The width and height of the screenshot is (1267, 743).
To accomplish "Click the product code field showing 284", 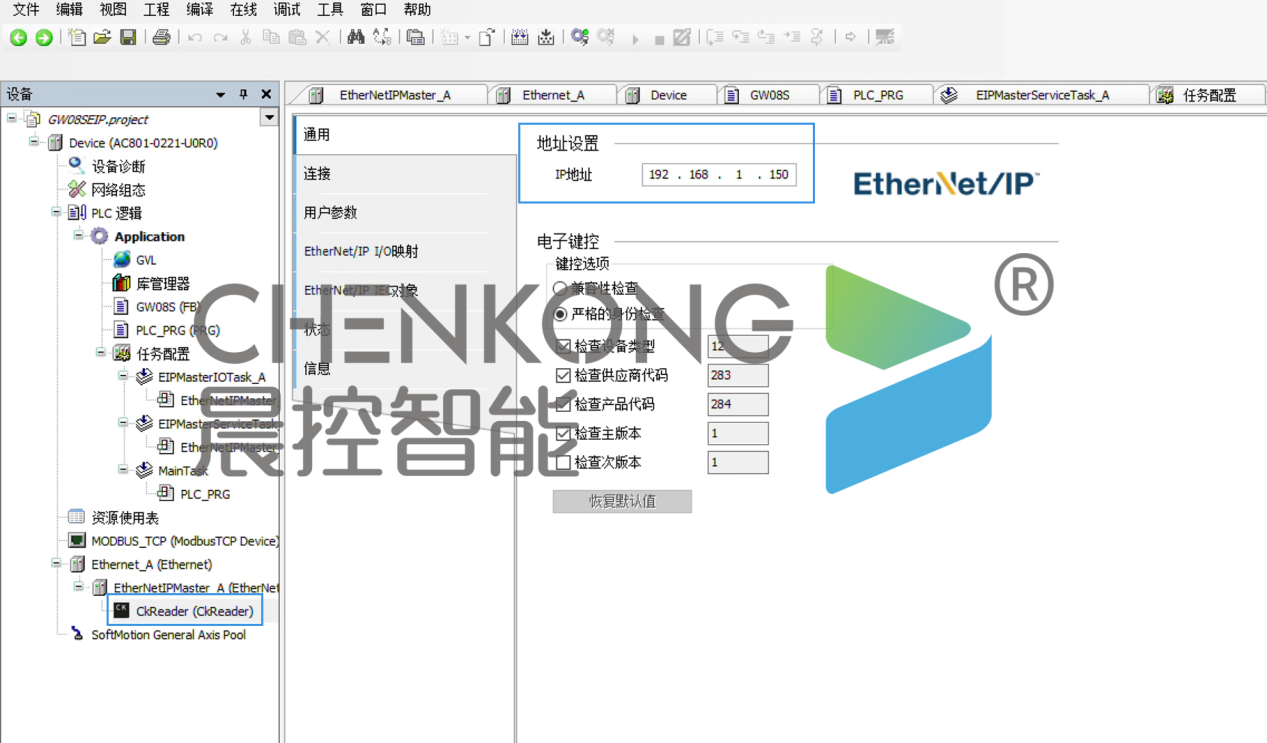I will (x=738, y=404).
